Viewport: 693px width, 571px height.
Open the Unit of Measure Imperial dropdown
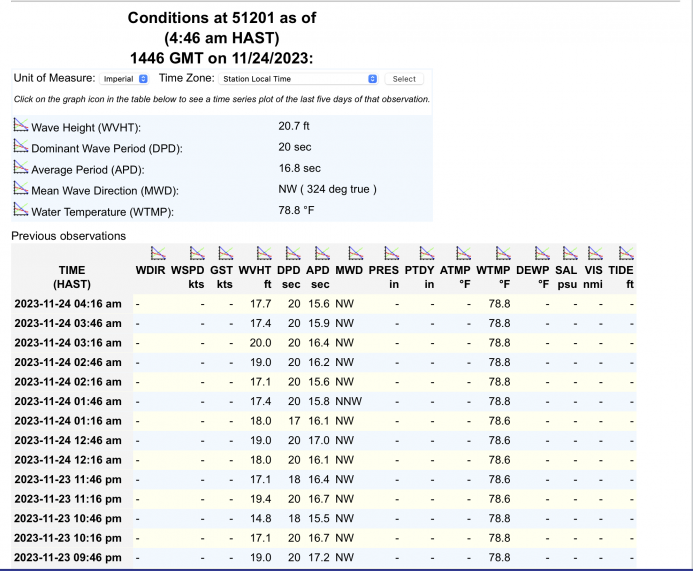(124, 79)
